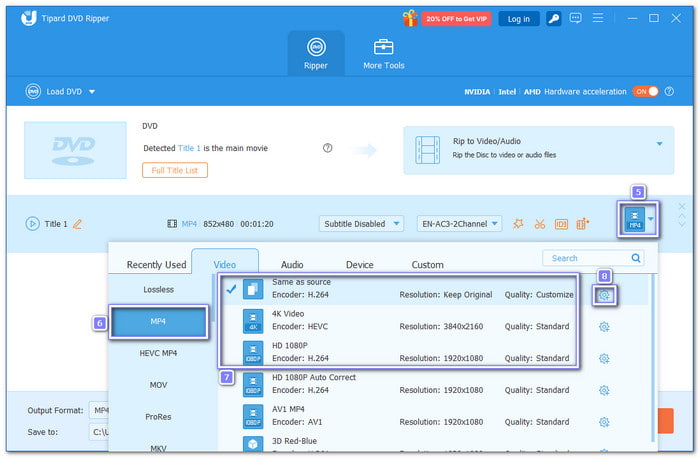Click the DVD thumbnail preview
The width and height of the screenshot is (700, 458).
(x=75, y=150)
